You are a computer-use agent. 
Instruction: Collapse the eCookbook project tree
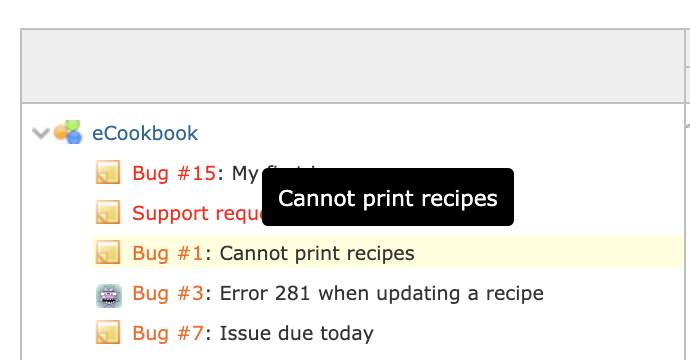point(40,133)
